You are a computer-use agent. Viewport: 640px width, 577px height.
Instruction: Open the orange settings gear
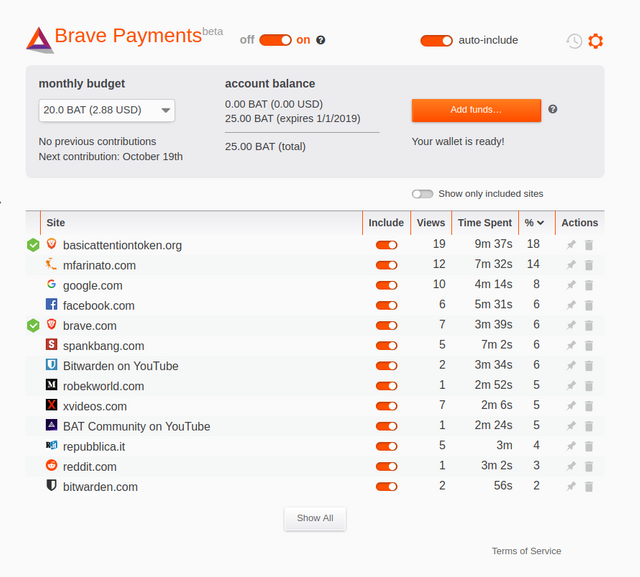click(x=596, y=41)
